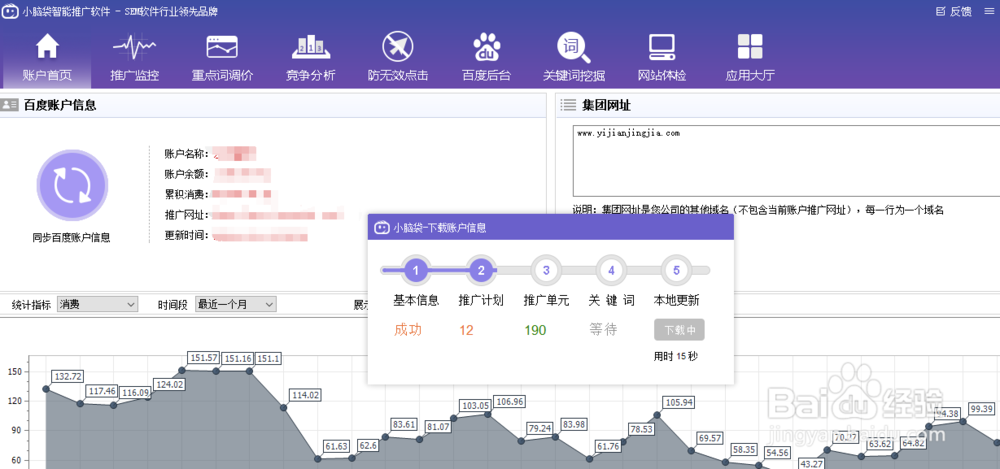The height and width of the screenshot is (469, 1000).
Task: Click step 3 推广单元 circle
Action: click(546, 271)
